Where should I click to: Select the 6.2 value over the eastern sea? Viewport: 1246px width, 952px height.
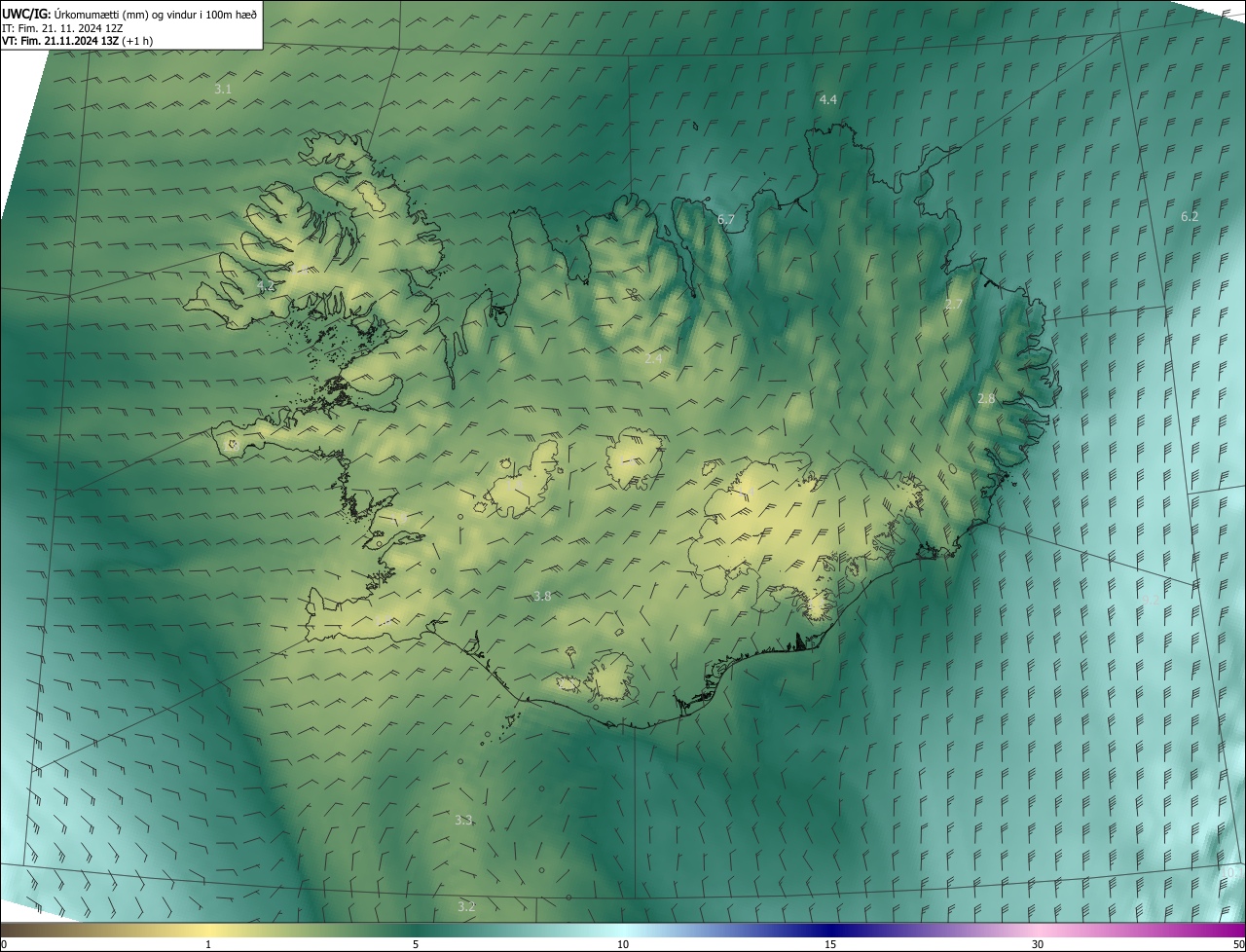coord(1190,217)
